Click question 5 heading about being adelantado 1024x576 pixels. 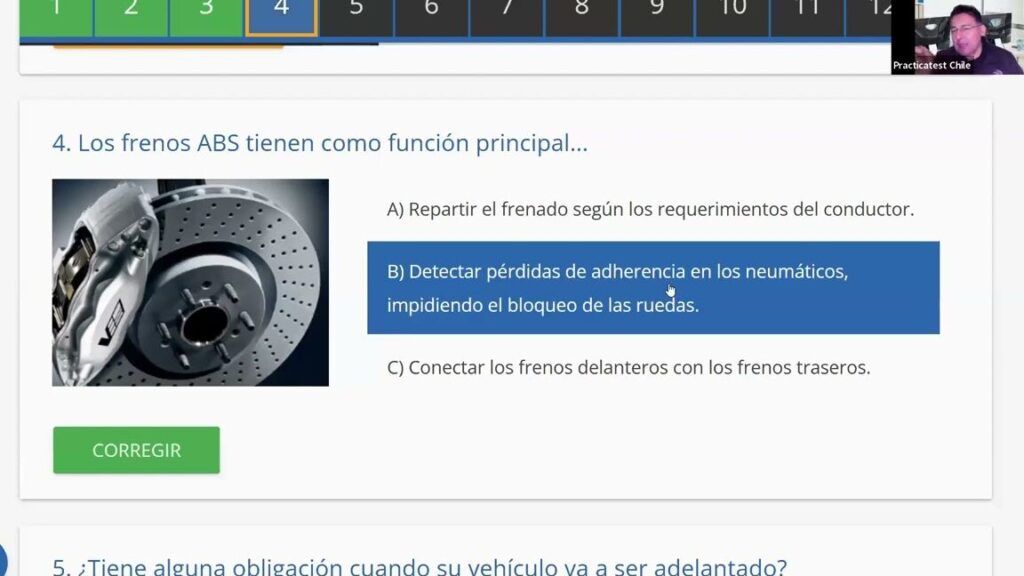[420, 567]
